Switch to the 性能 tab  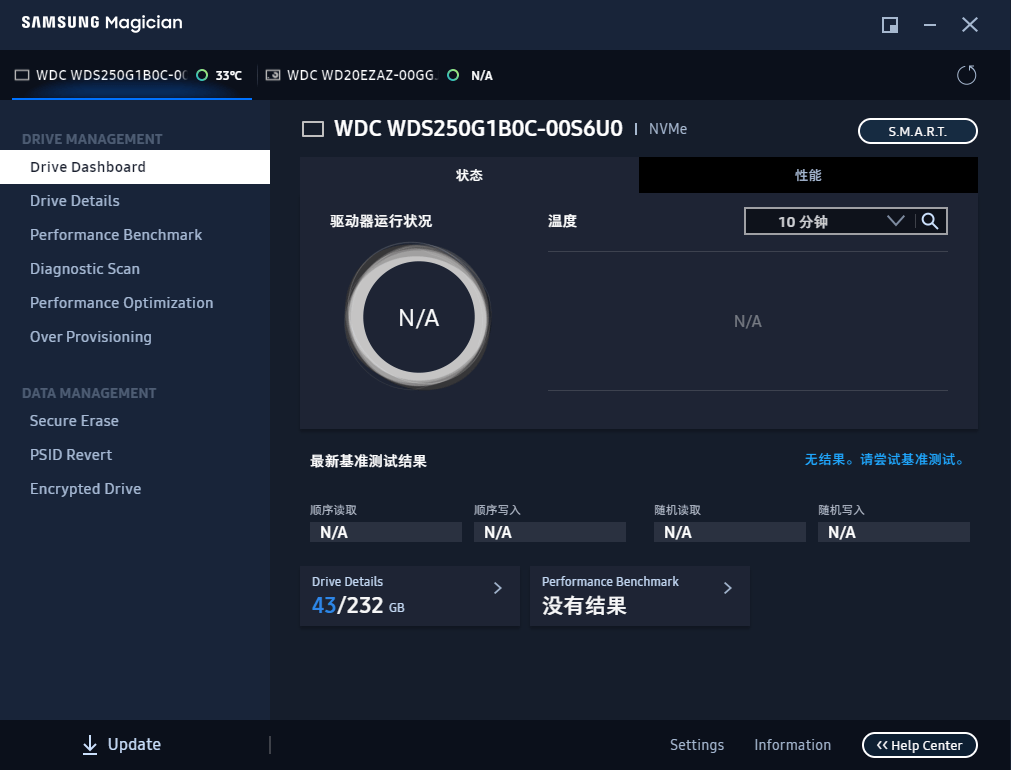click(808, 175)
